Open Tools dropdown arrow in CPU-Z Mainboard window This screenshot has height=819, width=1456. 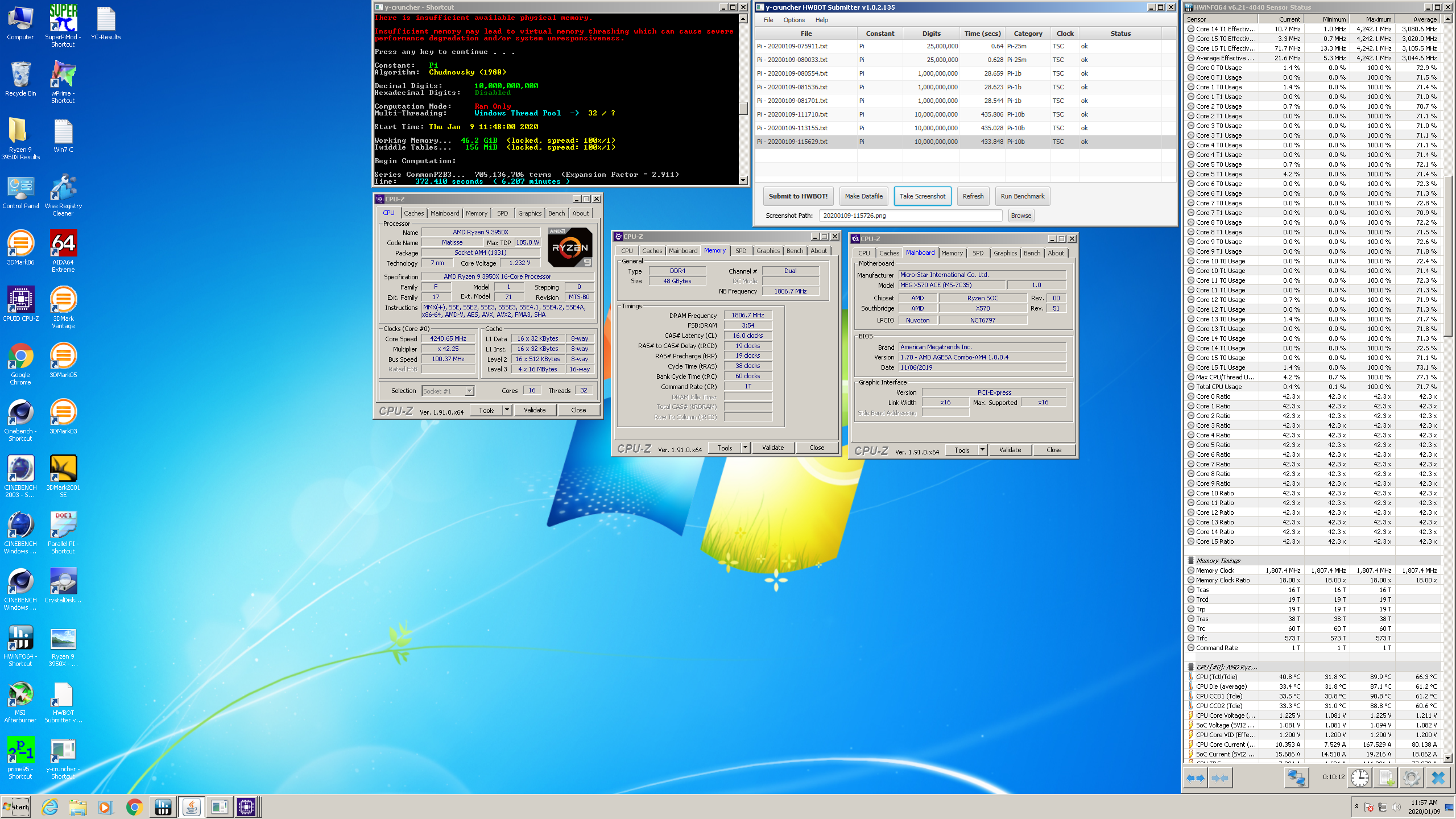(x=982, y=450)
